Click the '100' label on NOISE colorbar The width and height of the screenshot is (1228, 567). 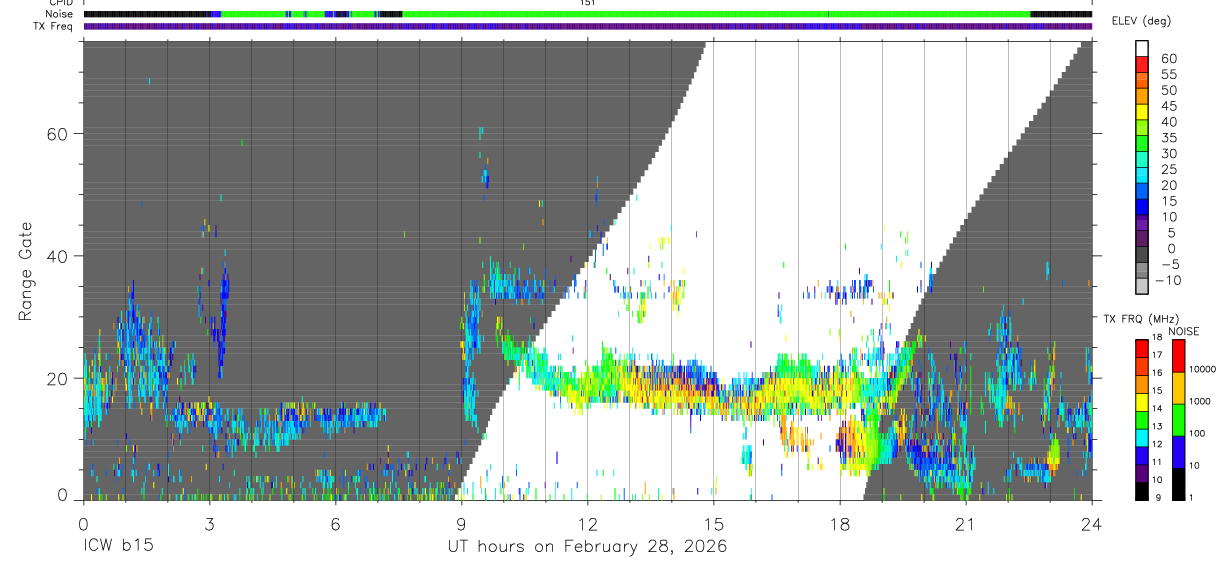(x=1199, y=433)
